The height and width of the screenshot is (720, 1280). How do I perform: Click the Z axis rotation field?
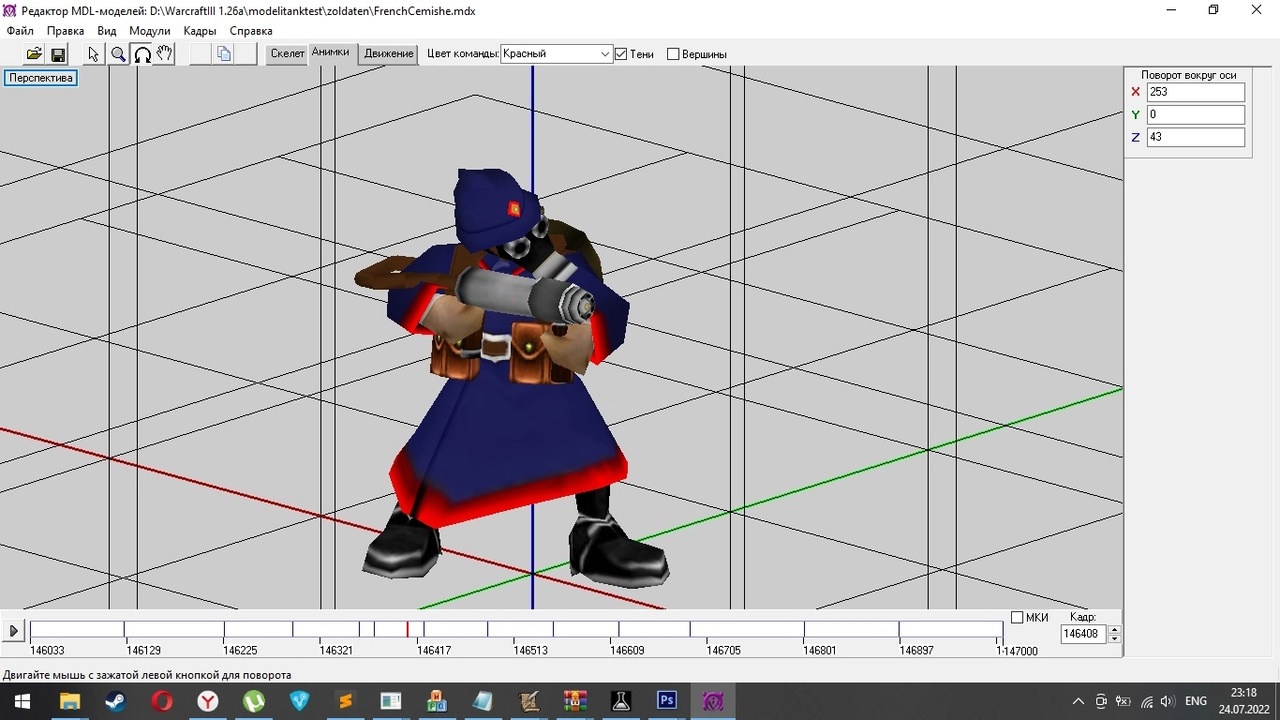point(1196,137)
